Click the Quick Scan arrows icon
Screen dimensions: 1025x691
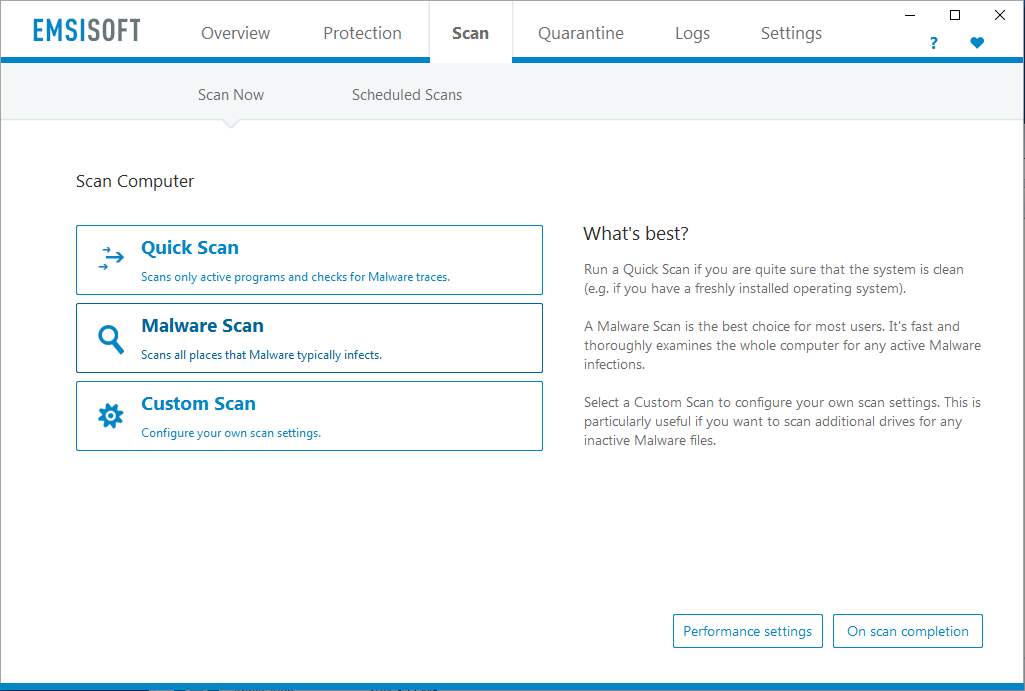[111, 258]
